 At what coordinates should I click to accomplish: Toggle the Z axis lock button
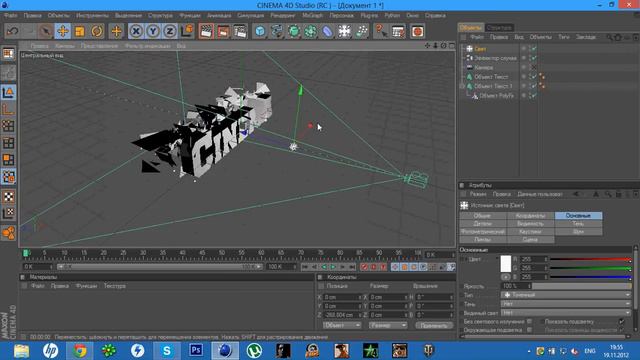tap(170, 31)
